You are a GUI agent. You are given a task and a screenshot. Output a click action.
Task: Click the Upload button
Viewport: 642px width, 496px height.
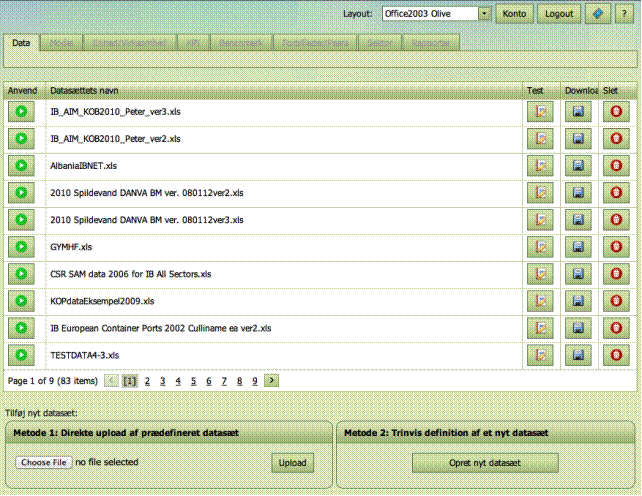[x=292, y=463]
